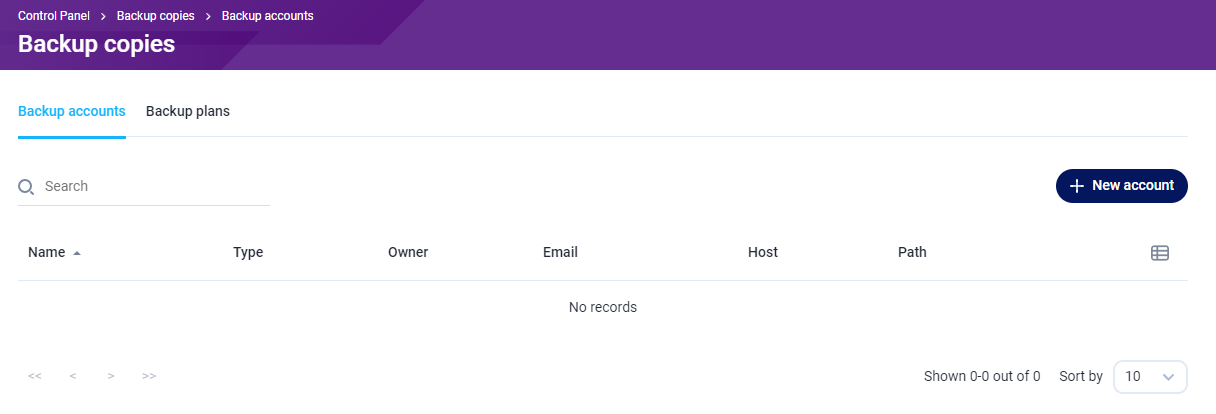Click the Host column header
This screenshot has height=414, width=1216.
(763, 252)
